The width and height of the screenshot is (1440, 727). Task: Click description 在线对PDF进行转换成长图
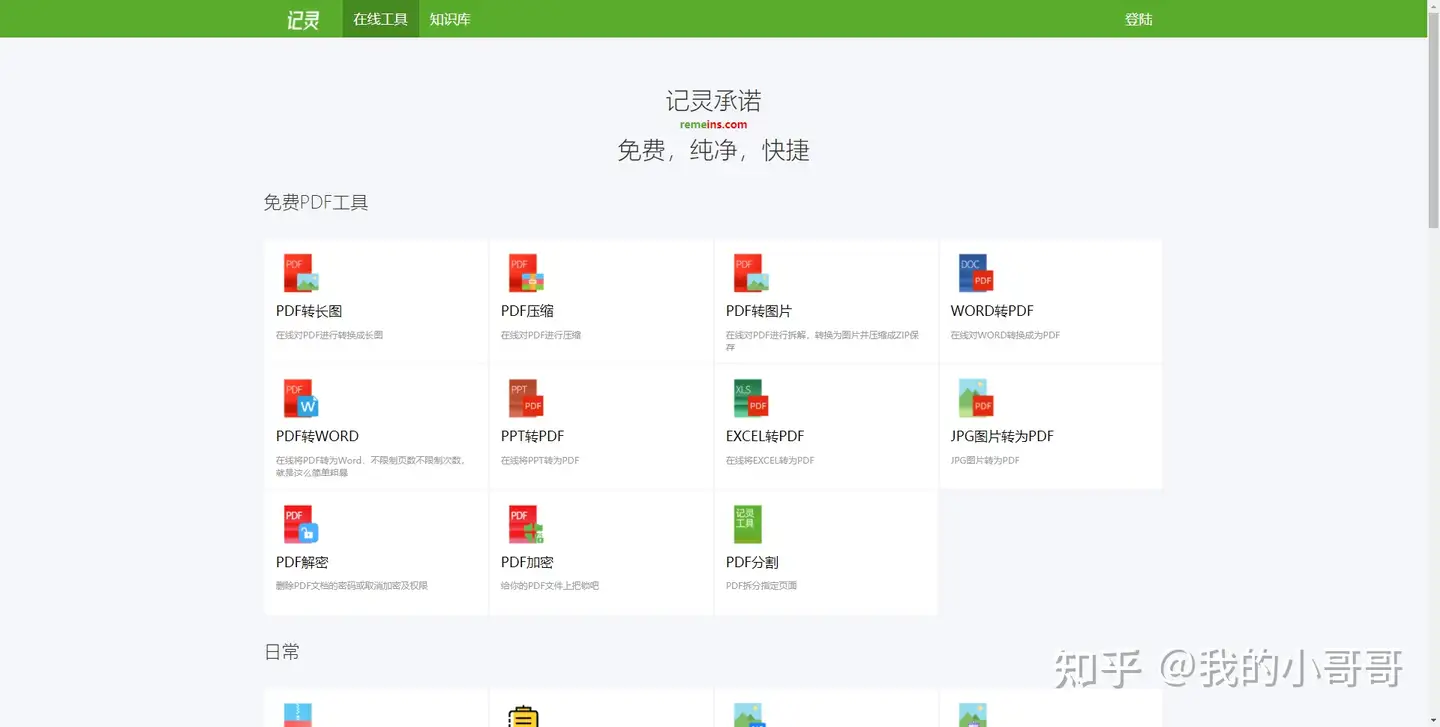[x=330, y=335]
